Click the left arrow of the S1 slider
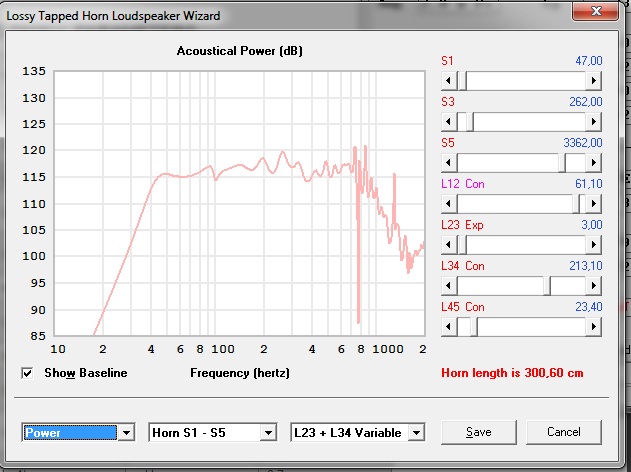The image size is (631, 472). click(x=449, y=81)
